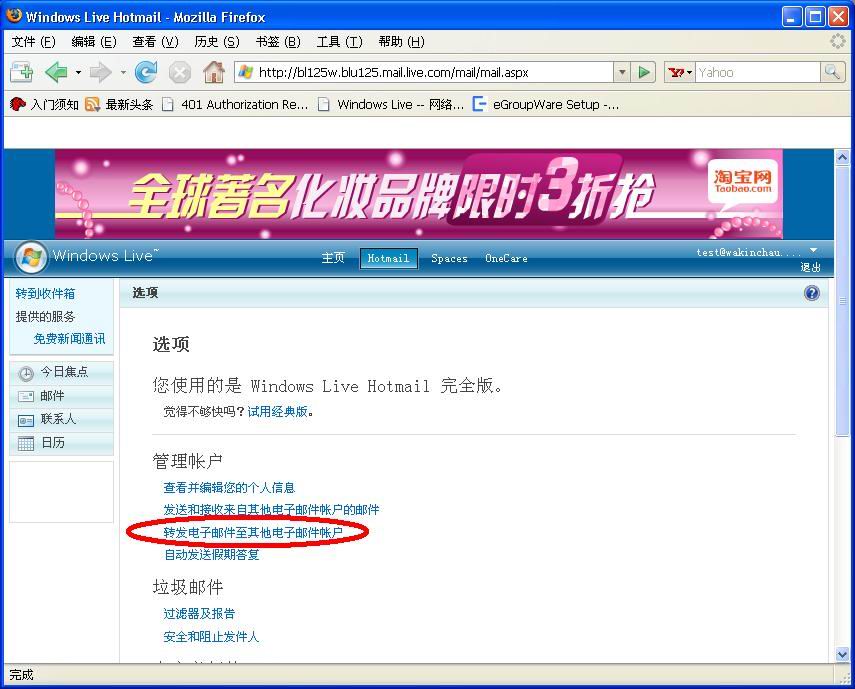Image resolution: width=855 pixels, height=689 pixels.
Task: Click the blue help question icon
Action: (x=811, y=293)
